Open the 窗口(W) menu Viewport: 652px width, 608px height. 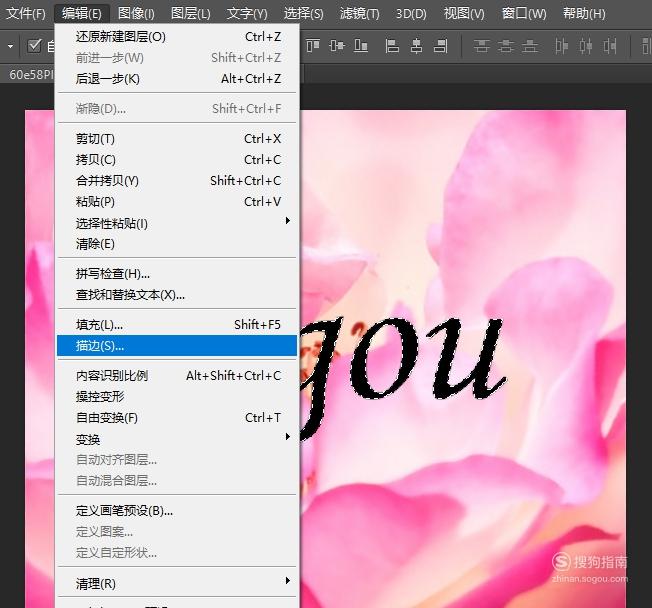tap(524, 14)
